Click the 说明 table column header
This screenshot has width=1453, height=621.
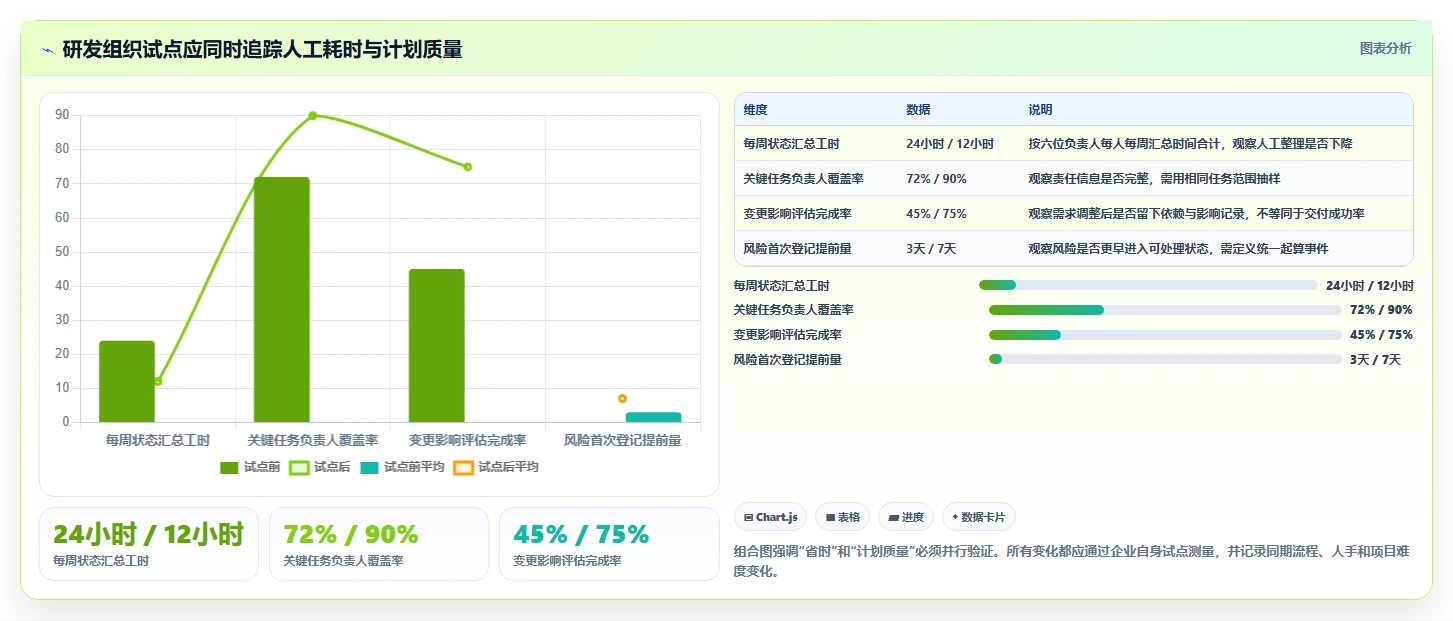(x=1040, y=110)
